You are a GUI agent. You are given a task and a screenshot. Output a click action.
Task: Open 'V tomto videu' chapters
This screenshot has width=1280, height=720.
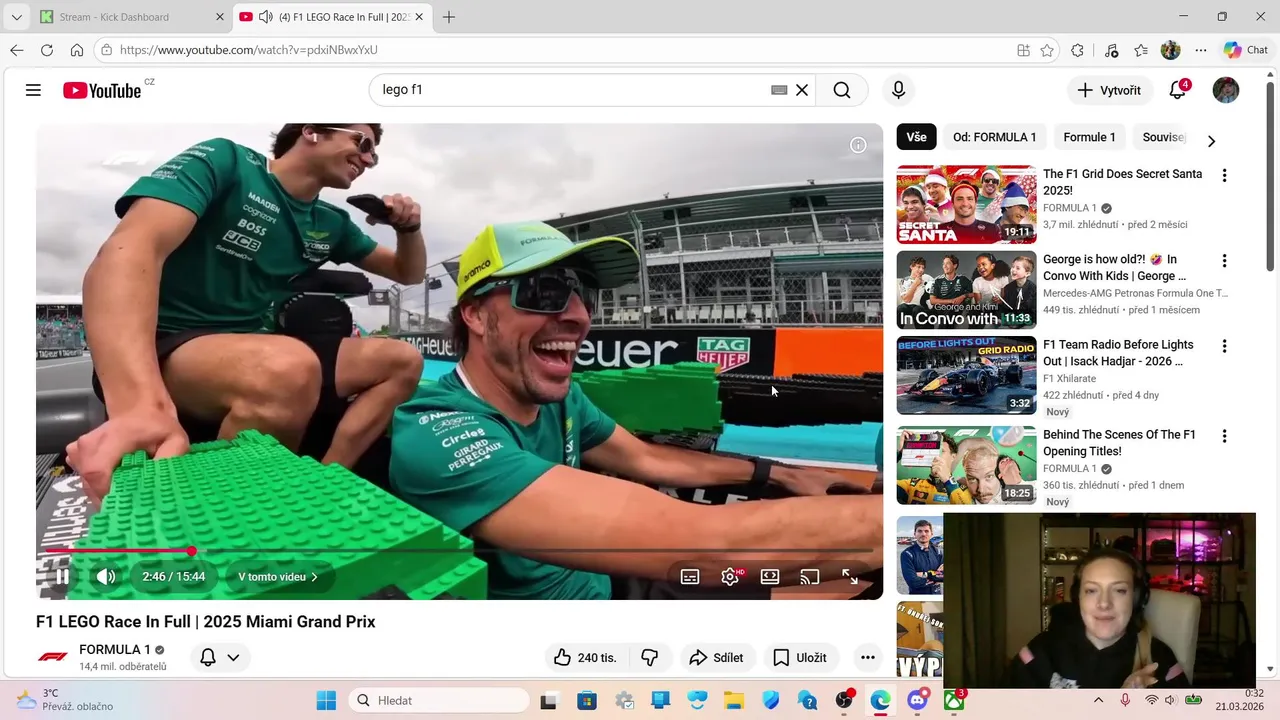pos(277,577)
